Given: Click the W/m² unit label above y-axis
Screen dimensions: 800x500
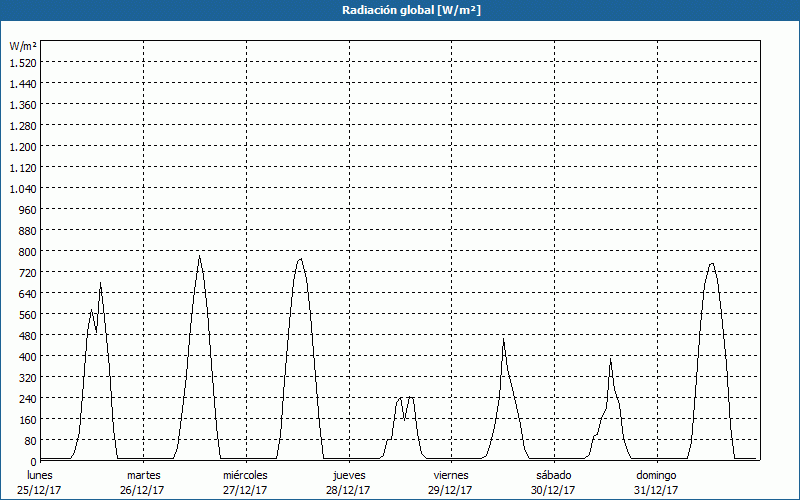Looking at the screenshot, I should (x=23, y=46).
